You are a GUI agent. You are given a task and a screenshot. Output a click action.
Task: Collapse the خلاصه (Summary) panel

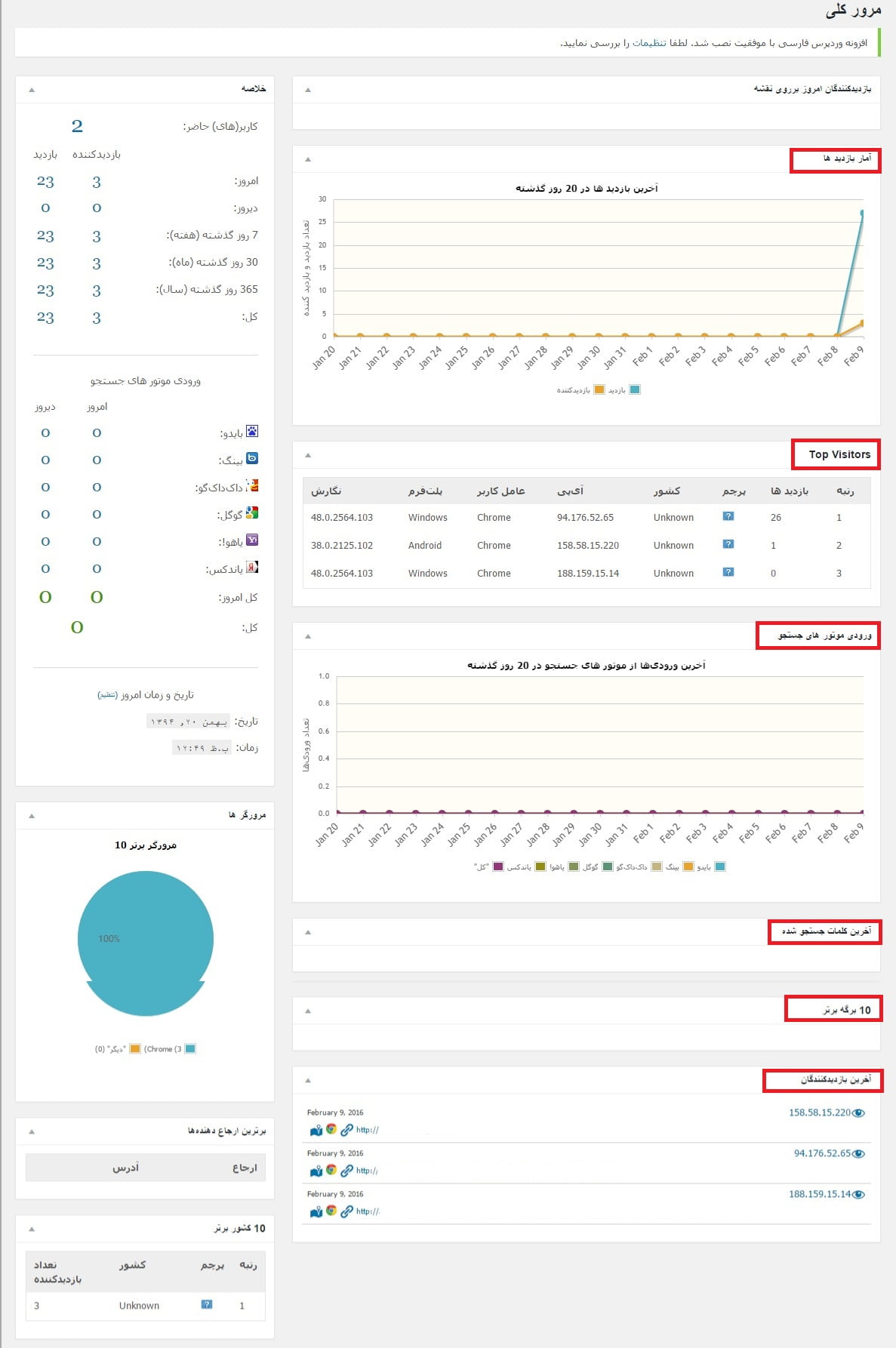[32, 90]
